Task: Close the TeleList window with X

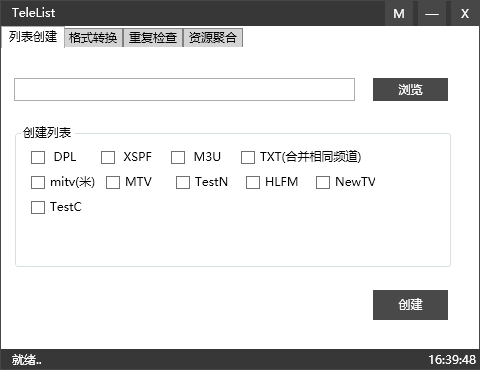Action: [465, 13]
